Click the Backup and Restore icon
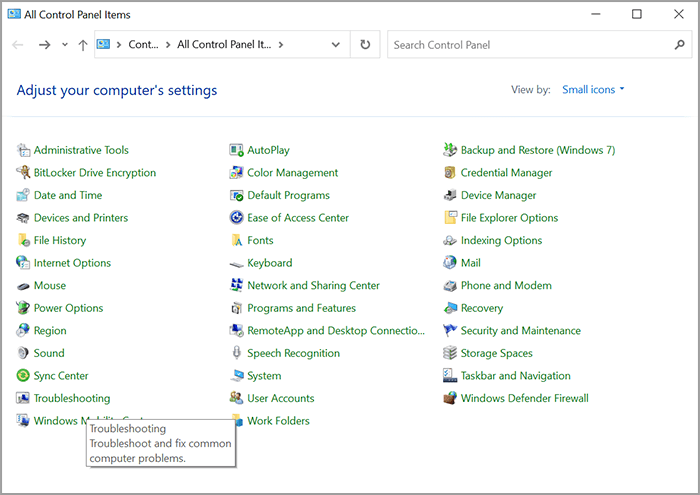Screen dimensions: 700x495 [450, 150]
